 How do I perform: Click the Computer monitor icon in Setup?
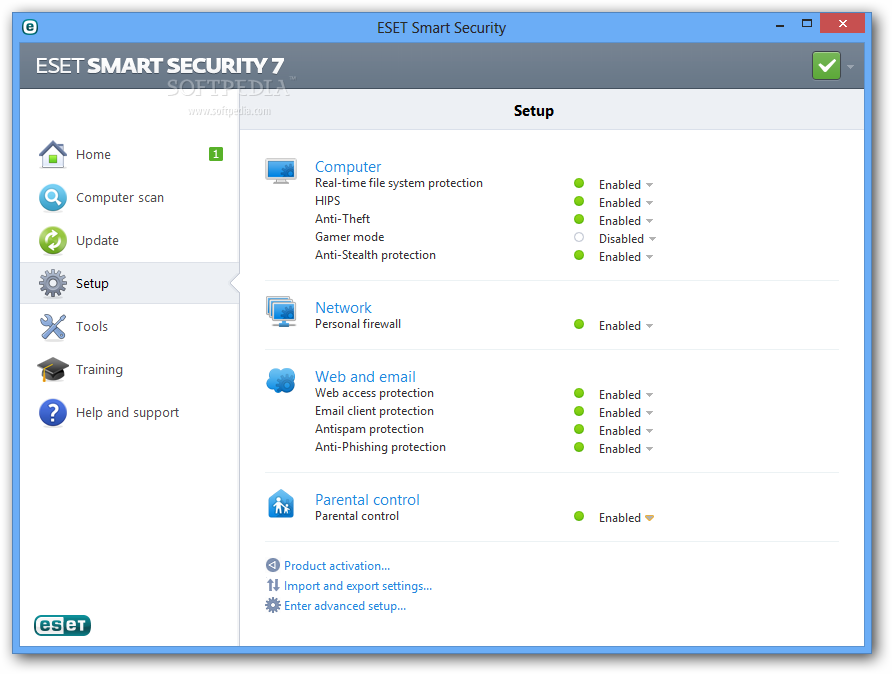click(281, 170)
